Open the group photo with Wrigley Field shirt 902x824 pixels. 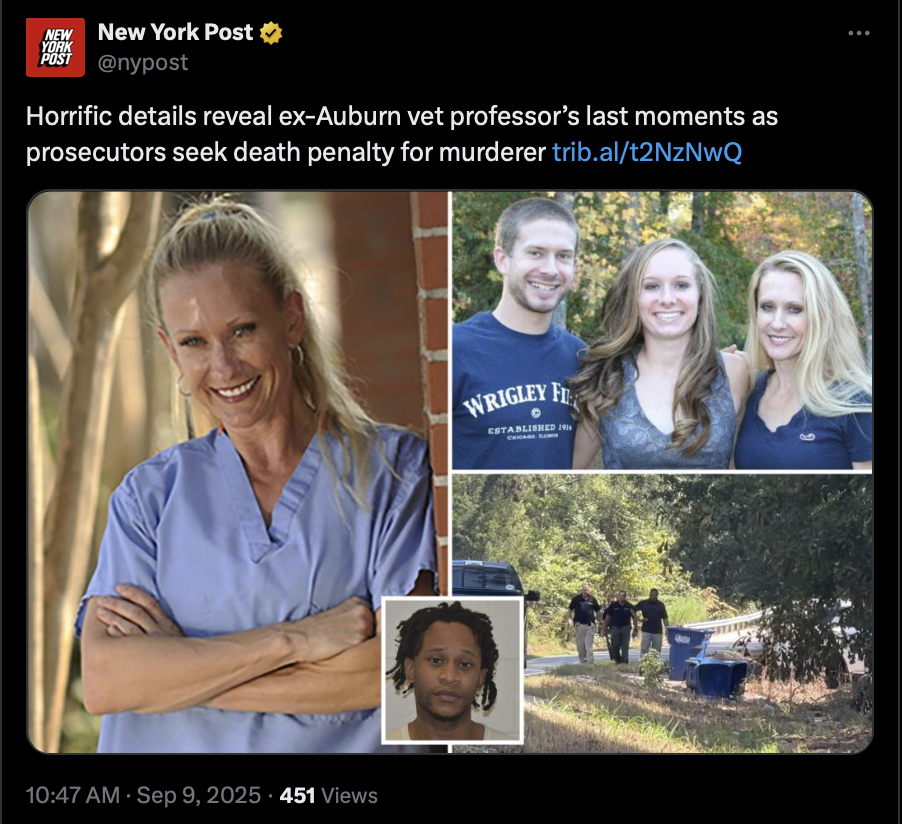pos(662,330)
